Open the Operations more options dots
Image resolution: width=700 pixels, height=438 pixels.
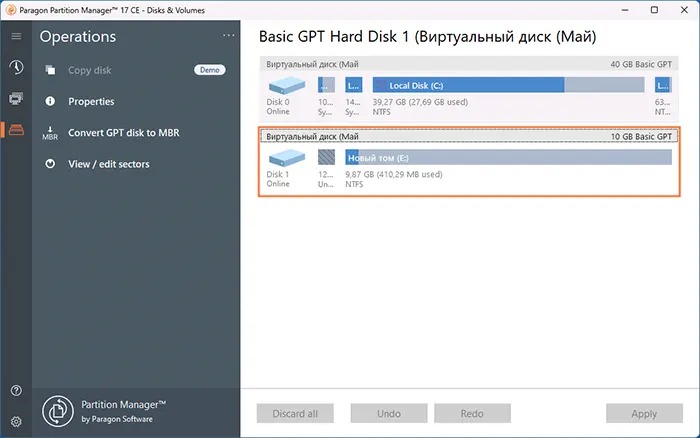click(229, 35)
